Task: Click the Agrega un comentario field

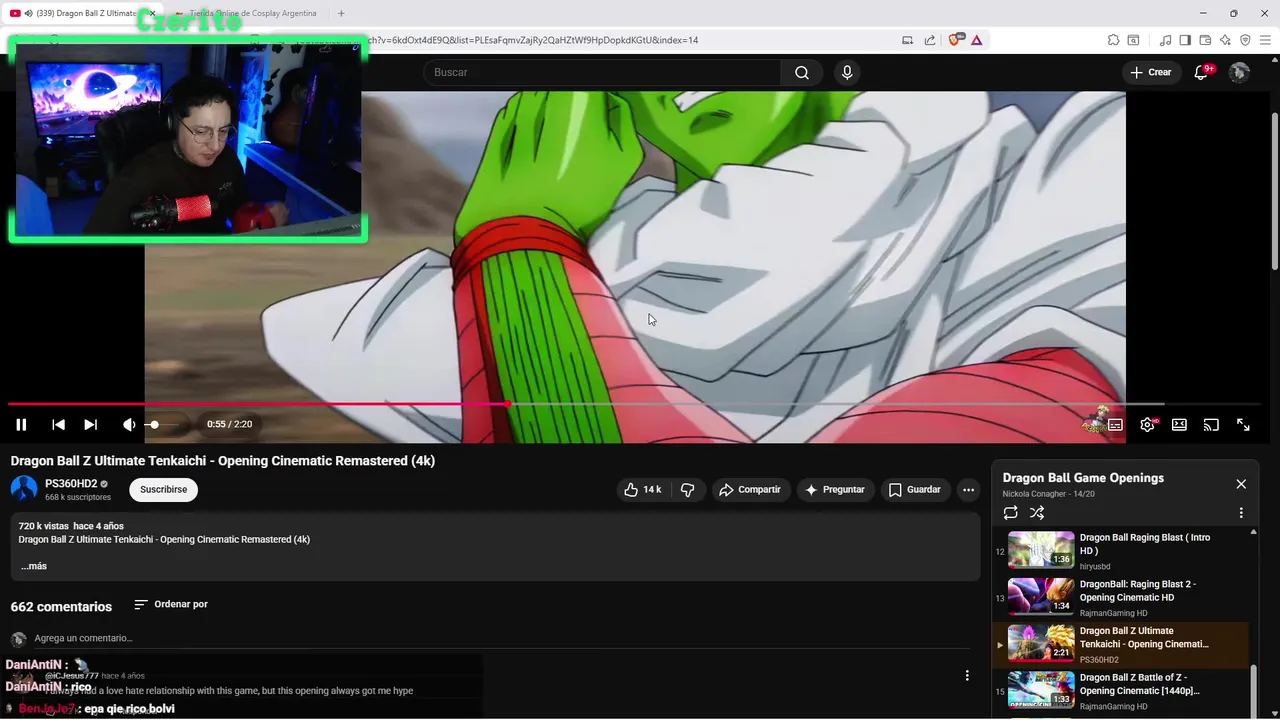Action: [x=500, y=638]
